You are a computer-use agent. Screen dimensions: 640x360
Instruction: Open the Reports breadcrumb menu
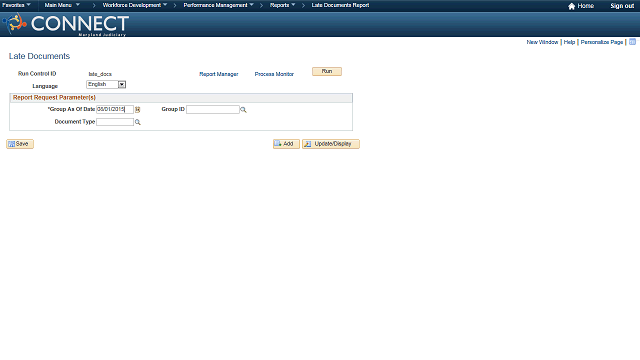coord(282,5)
